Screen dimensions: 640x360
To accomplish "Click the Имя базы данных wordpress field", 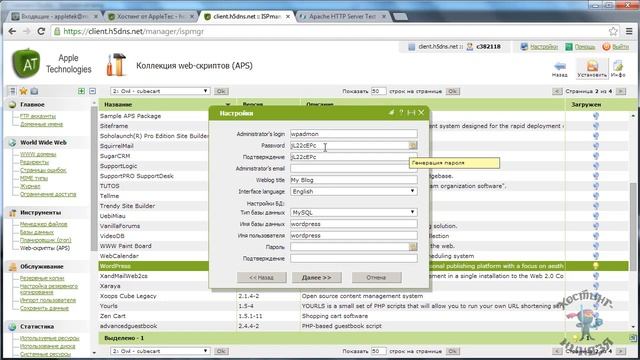I will [x=354, y=224].
